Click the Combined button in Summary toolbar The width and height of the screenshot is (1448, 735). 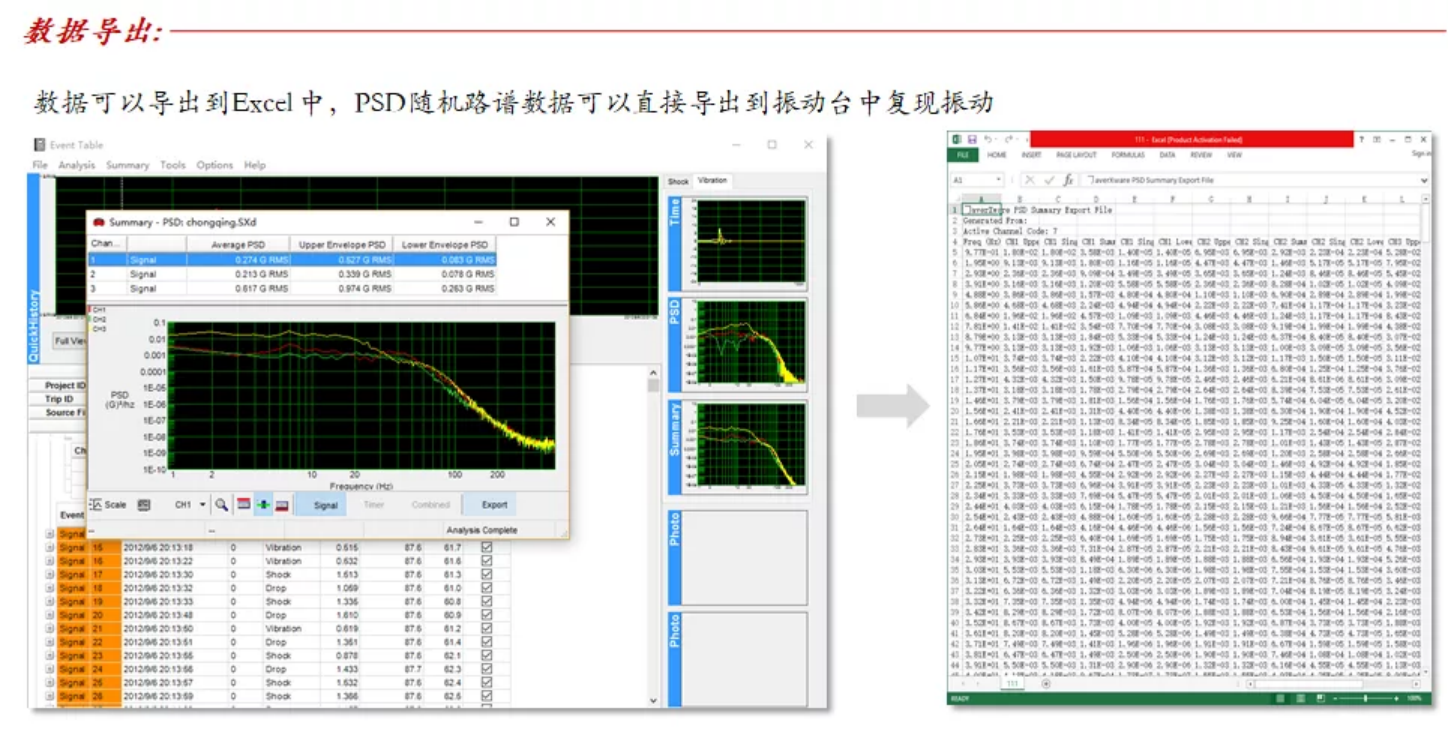(x=431, y=505)
